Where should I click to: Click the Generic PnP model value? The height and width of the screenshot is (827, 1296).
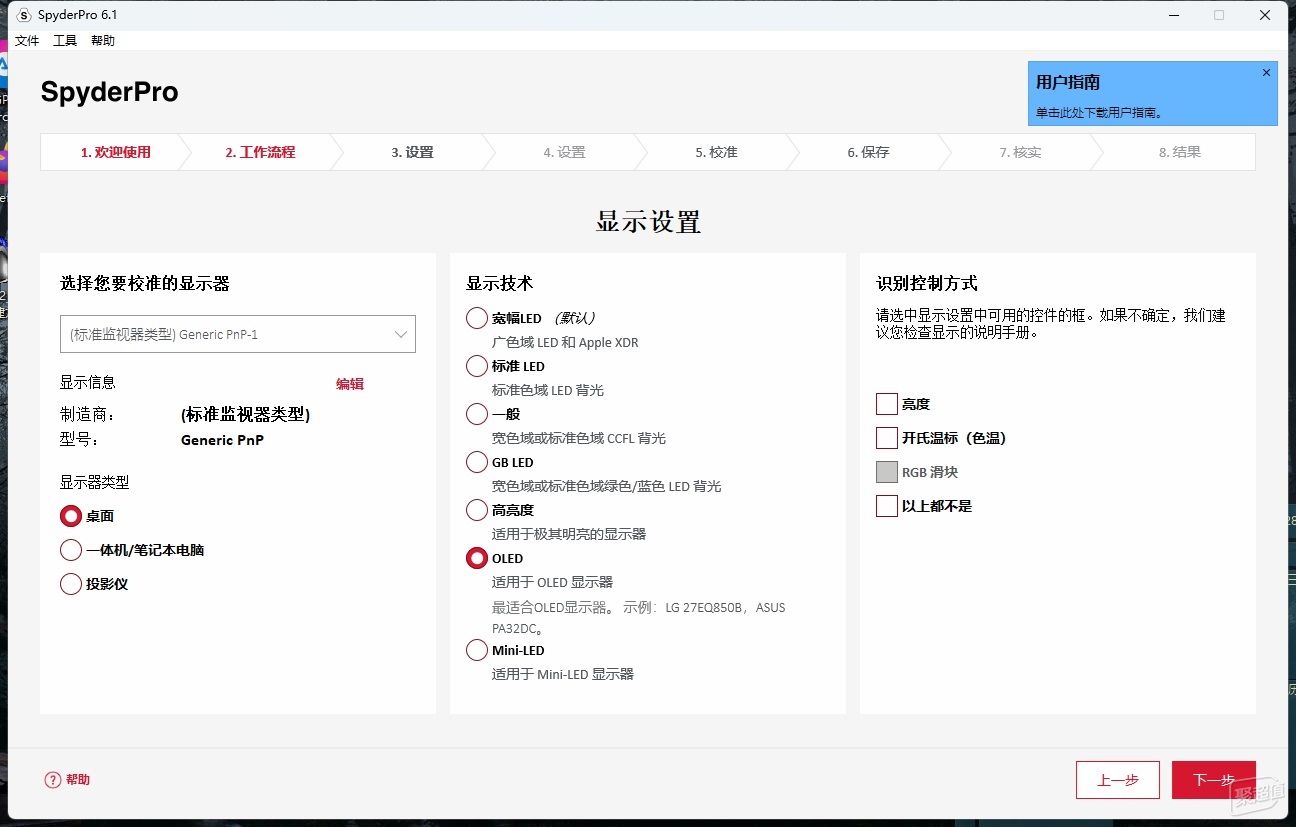coord(222,440)
